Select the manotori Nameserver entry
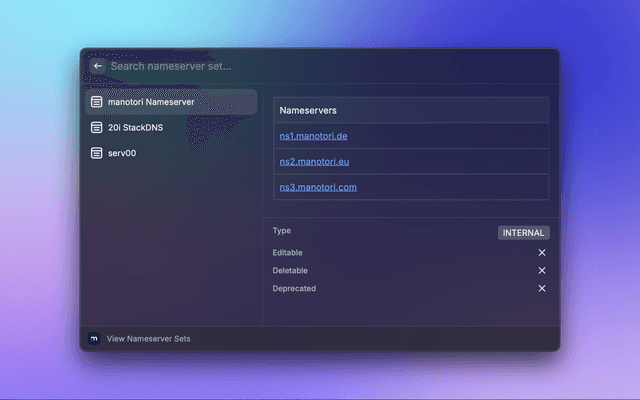Image resolution: width=640 pixels, height=400 pixels. point(151,102)
